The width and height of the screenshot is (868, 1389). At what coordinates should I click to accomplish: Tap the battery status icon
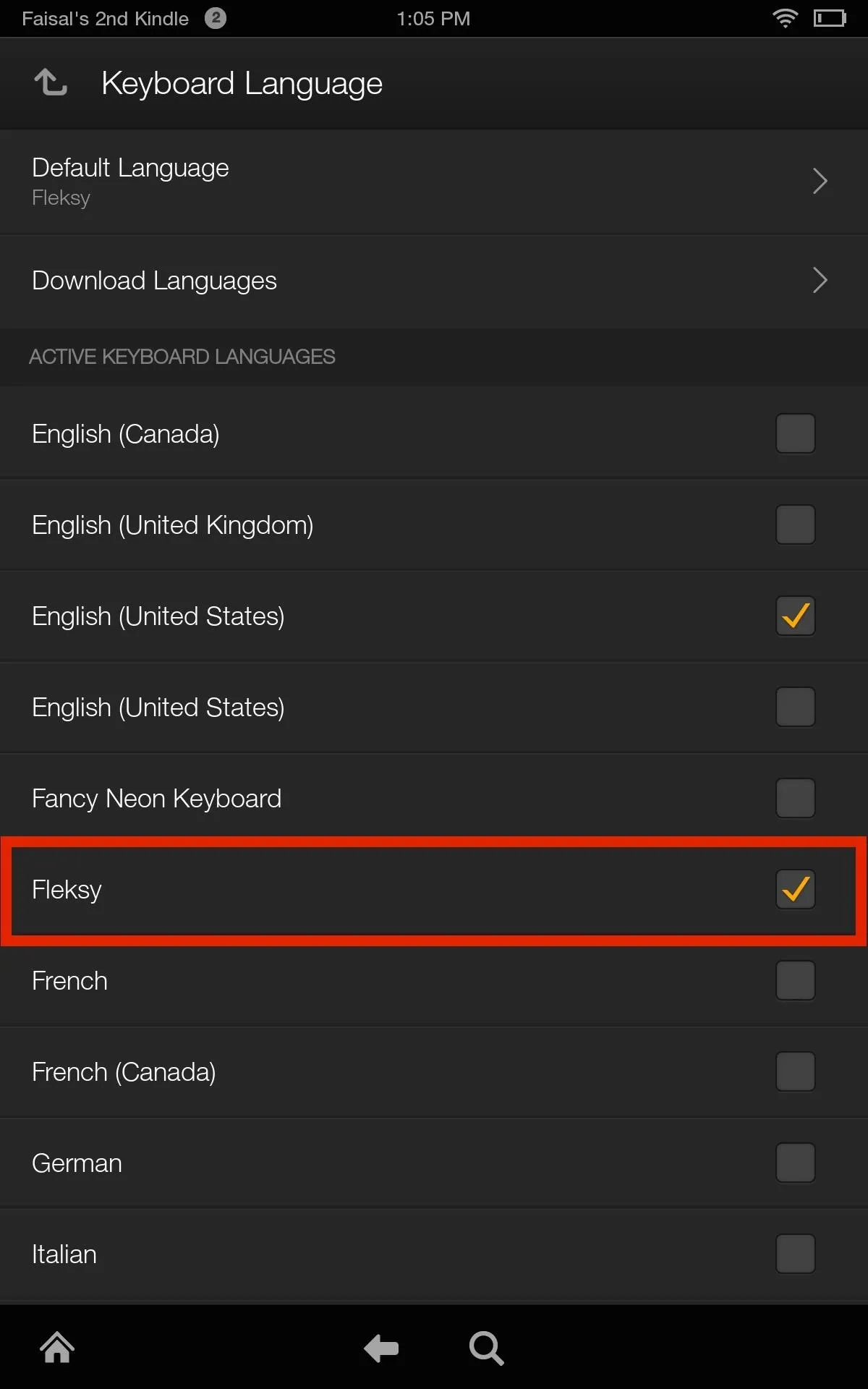[x=830, y=18]
